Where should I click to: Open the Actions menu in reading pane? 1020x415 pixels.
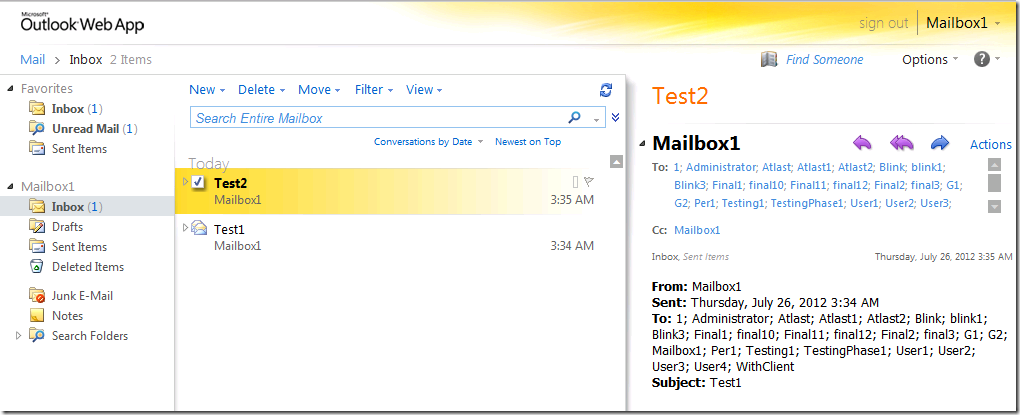click(991, 144)
